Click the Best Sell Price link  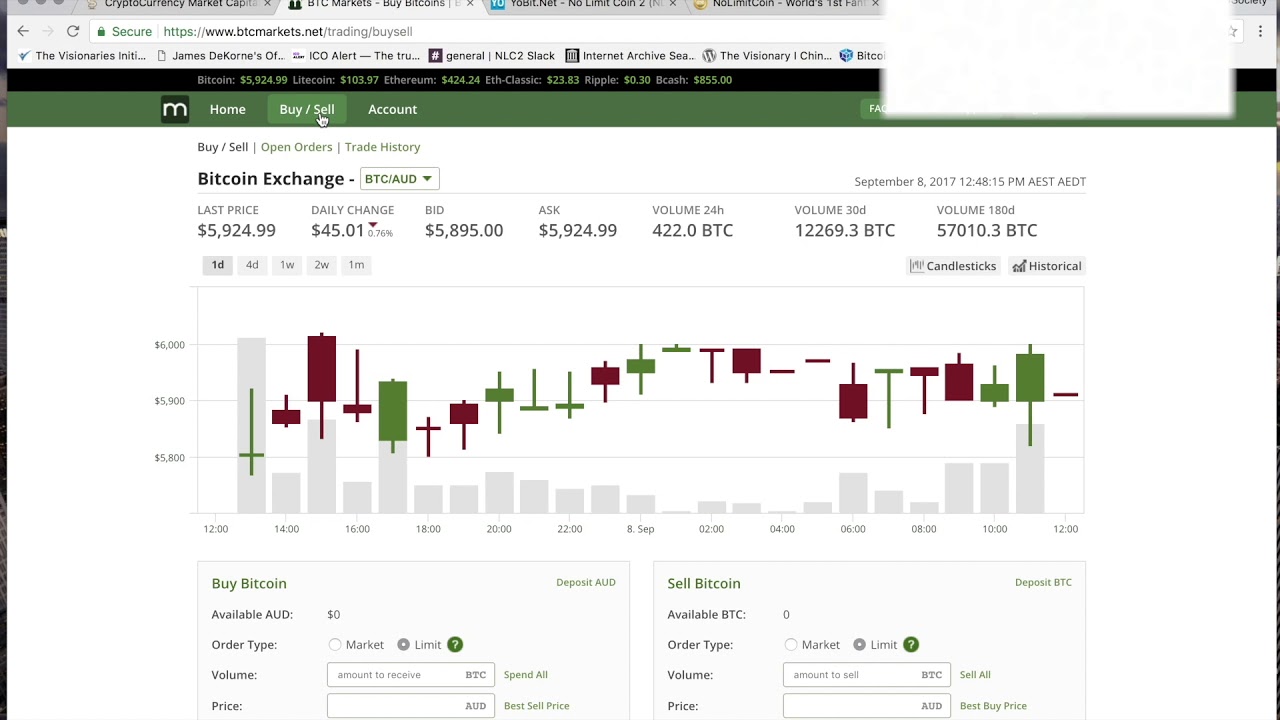point(537,706)
